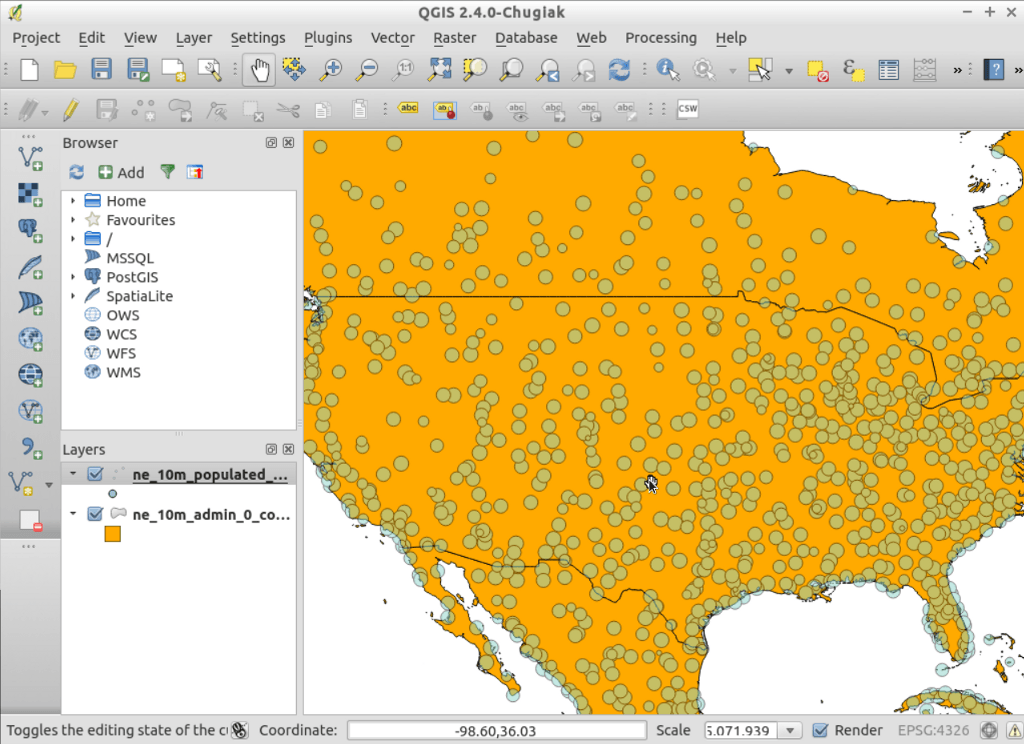Click the Refresh map toolbar icon

pyautogui.click(x=620, y=70)
